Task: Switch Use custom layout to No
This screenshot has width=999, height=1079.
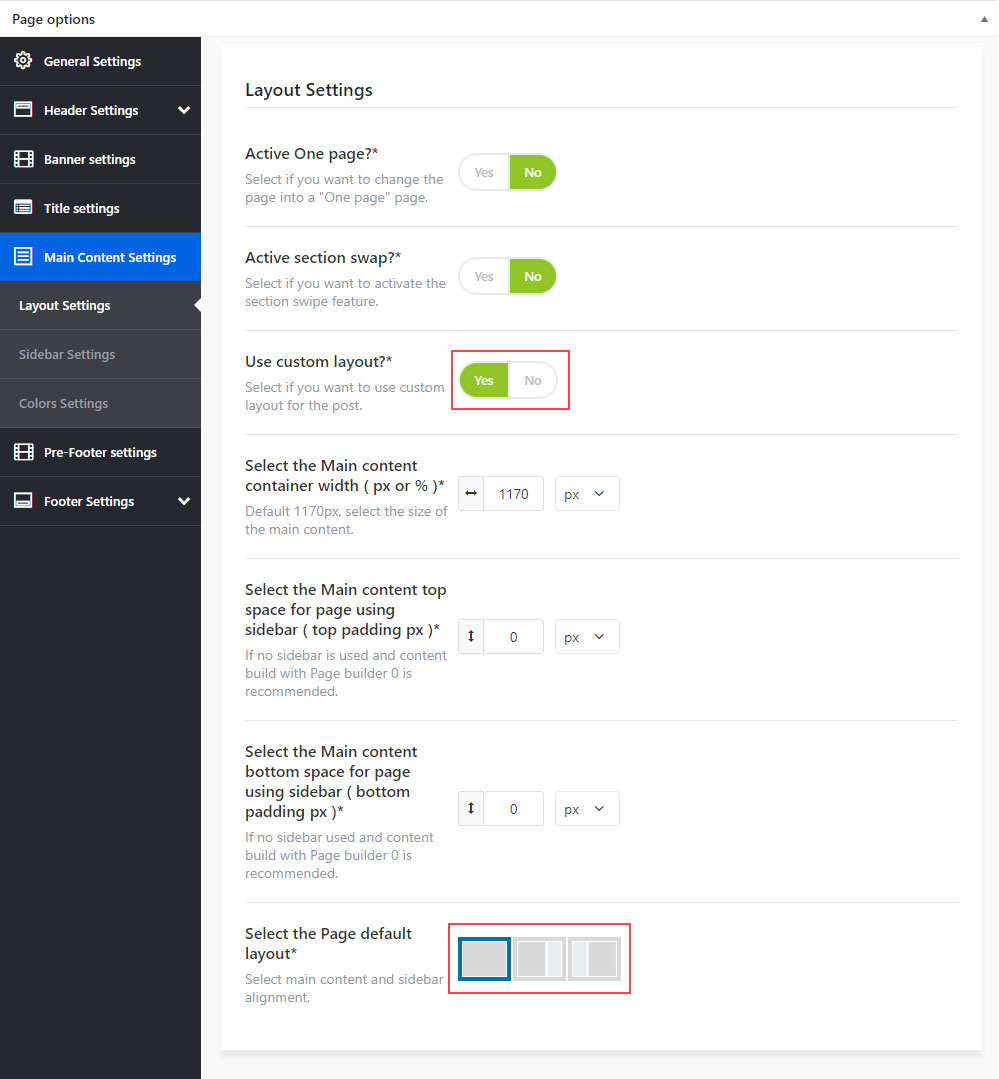Action: (533, 380)
